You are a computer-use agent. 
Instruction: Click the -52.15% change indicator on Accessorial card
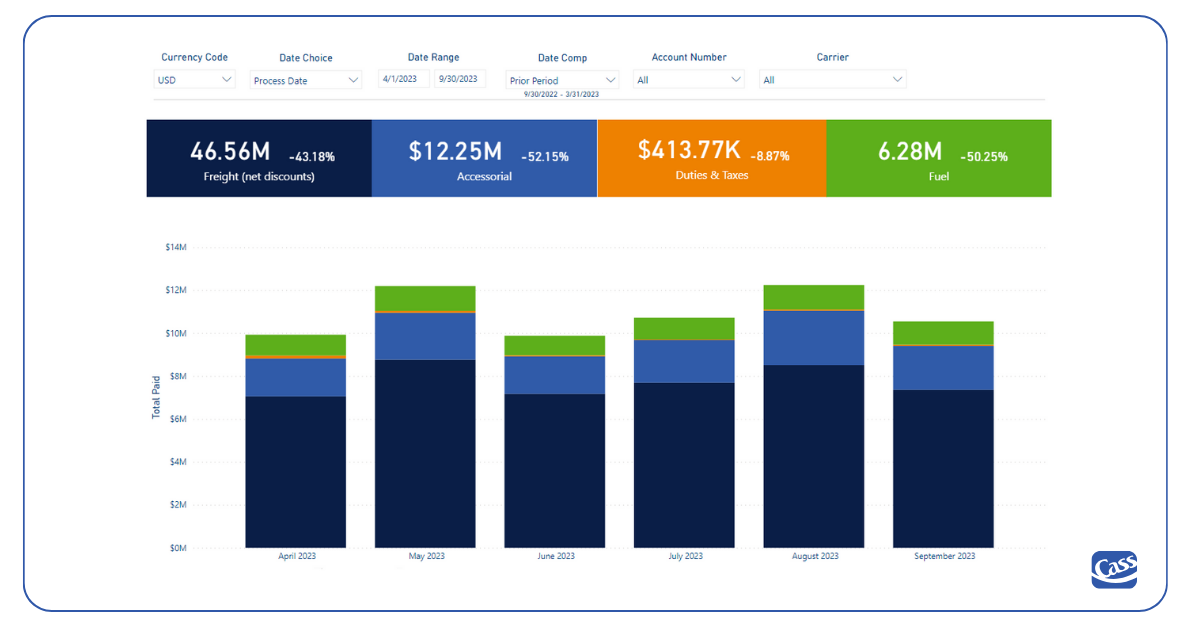pyautogui.click(x=546, y=156)
